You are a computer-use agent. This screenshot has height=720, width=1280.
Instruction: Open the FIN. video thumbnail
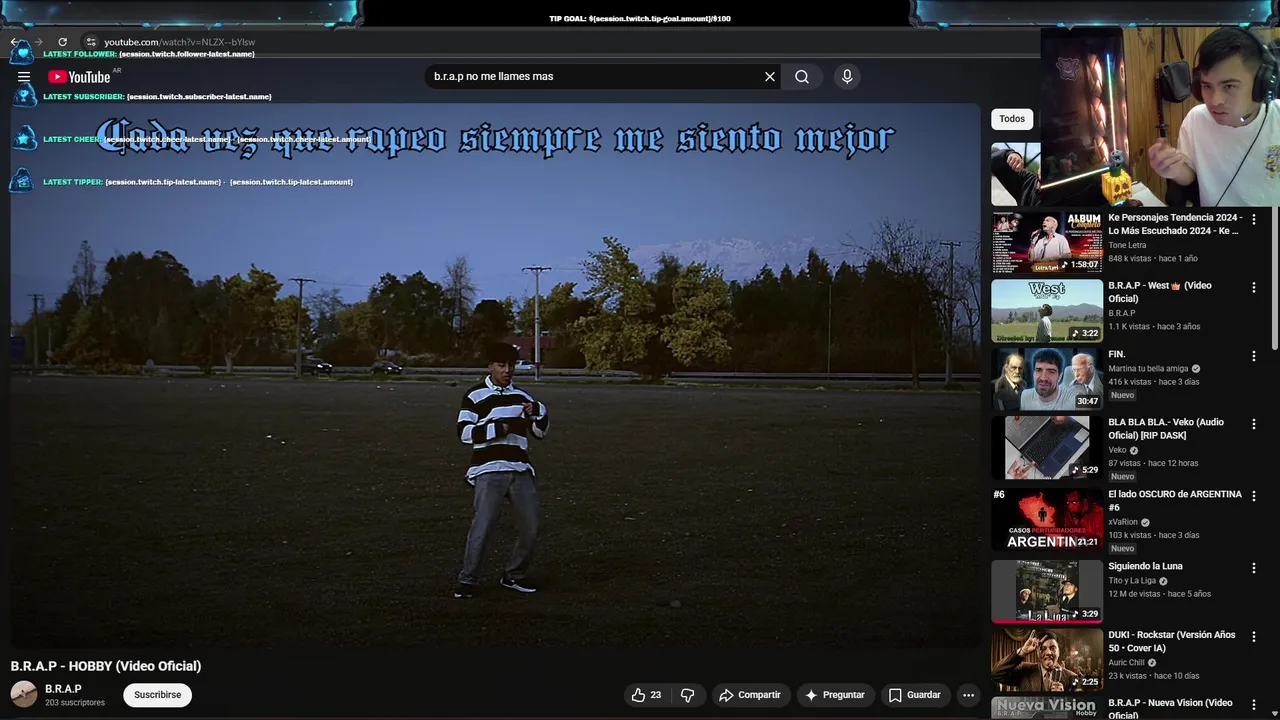pos(1047,378)
